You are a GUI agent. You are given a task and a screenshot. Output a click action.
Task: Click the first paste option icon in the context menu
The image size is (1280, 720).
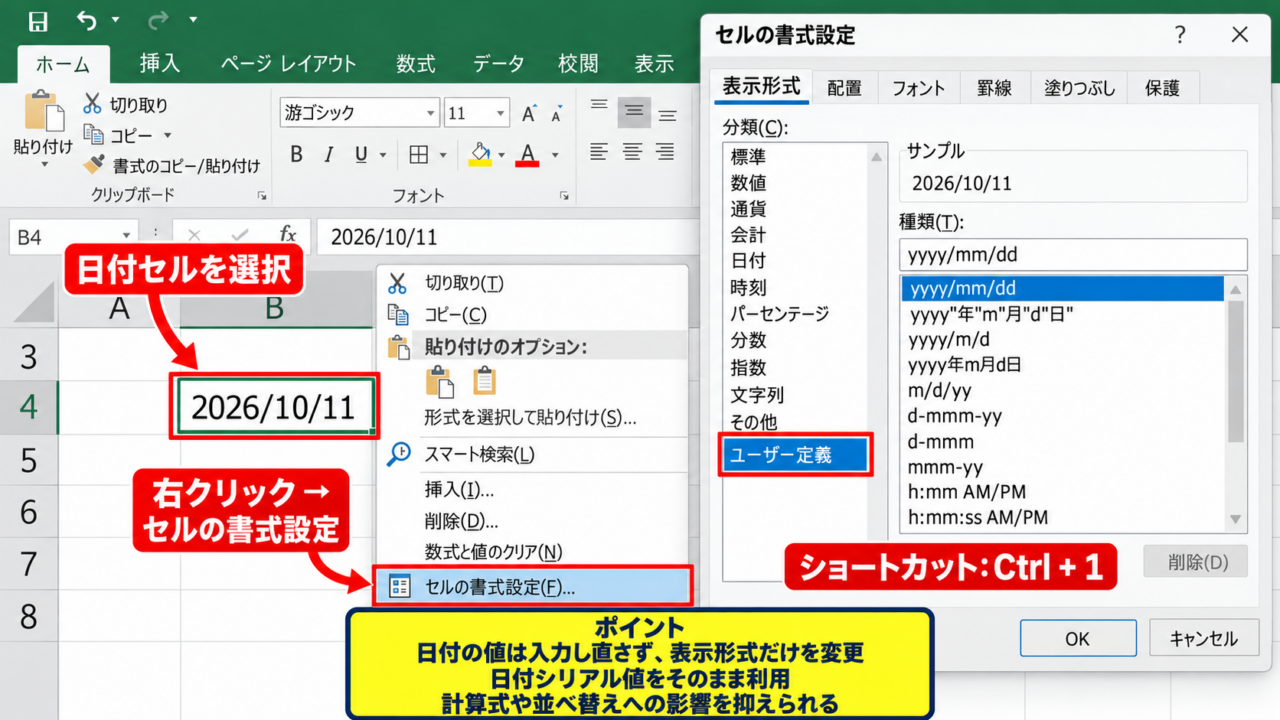pyautogui.click(x=439, y=382)
